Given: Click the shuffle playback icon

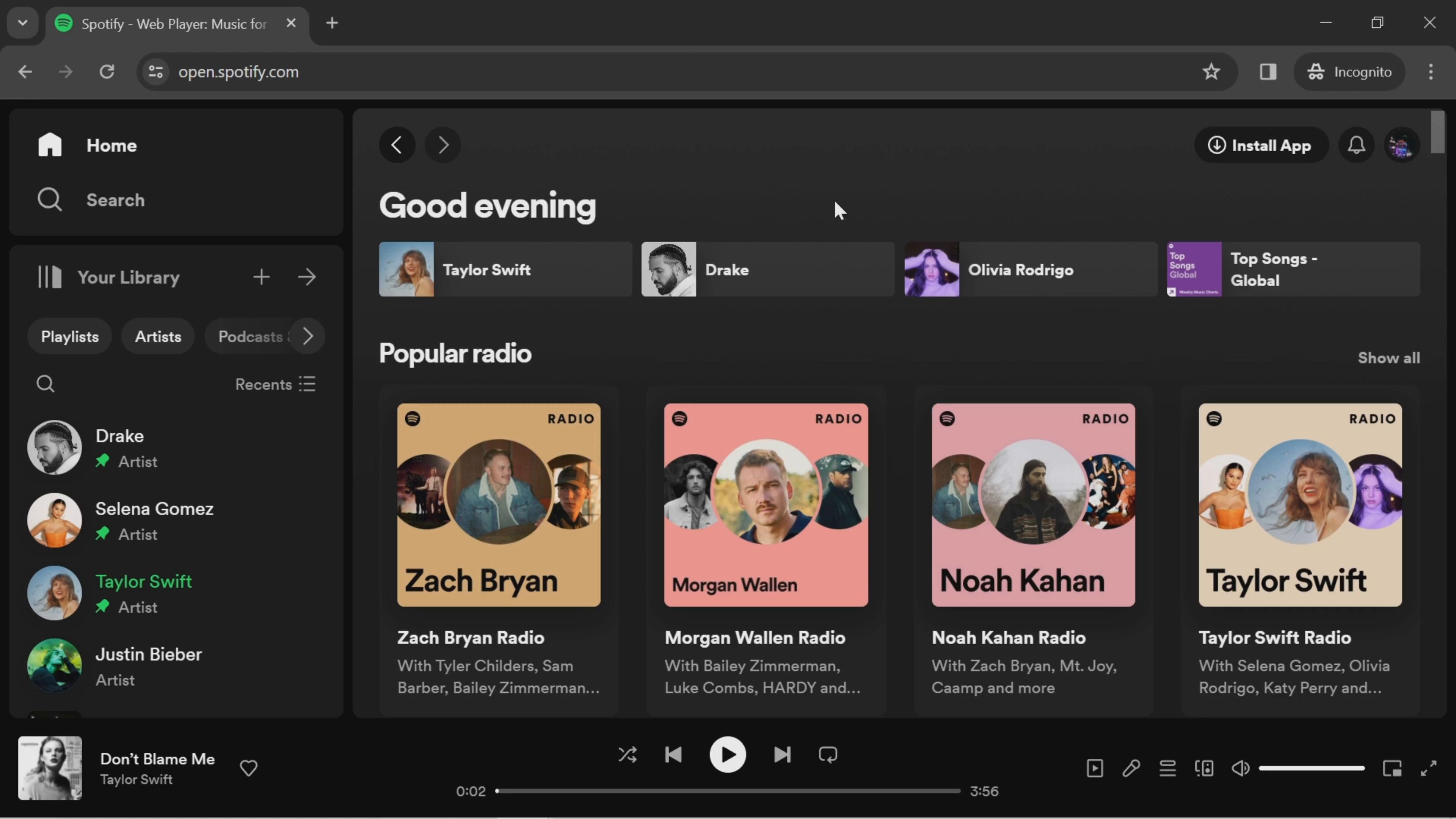Looking at the screenshot, I should click(x=627, y=755).
